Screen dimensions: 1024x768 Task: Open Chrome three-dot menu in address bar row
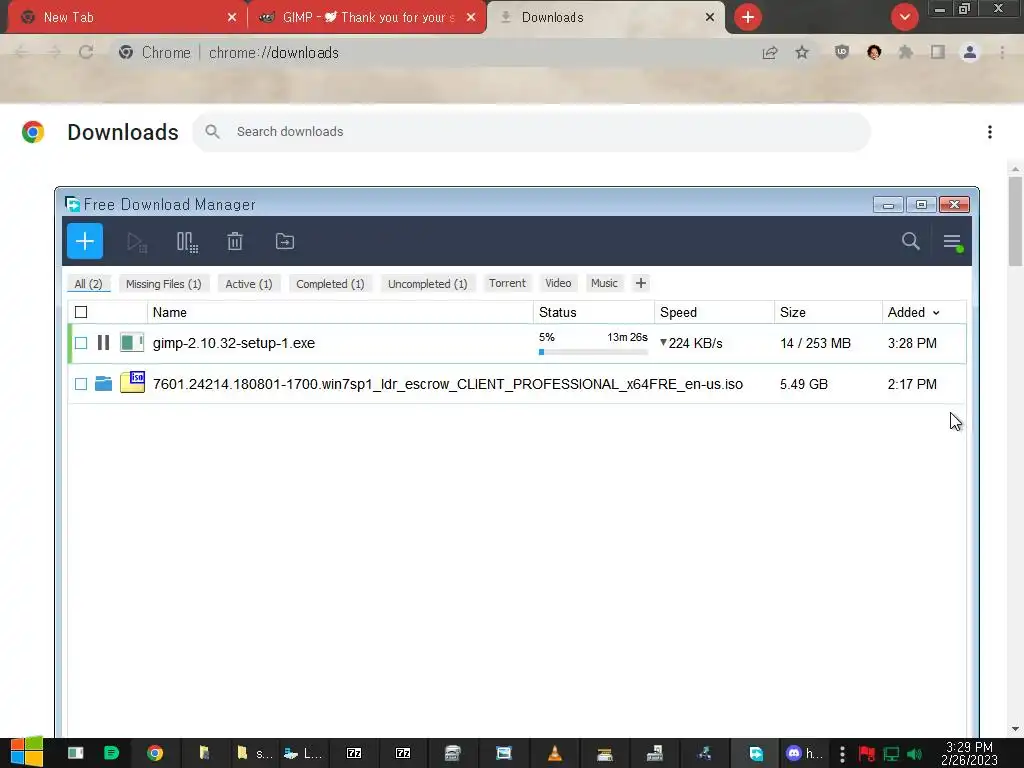click(x=1002, y=52)
